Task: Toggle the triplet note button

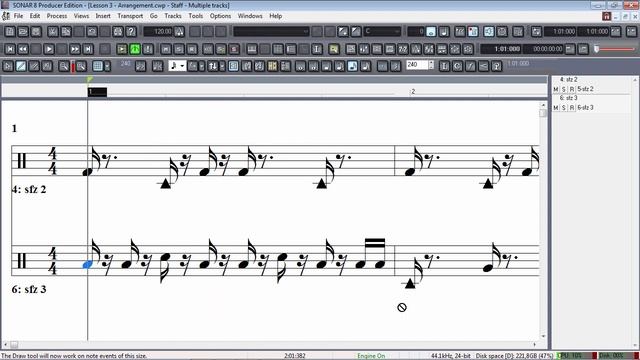Action: pos(395,66)
